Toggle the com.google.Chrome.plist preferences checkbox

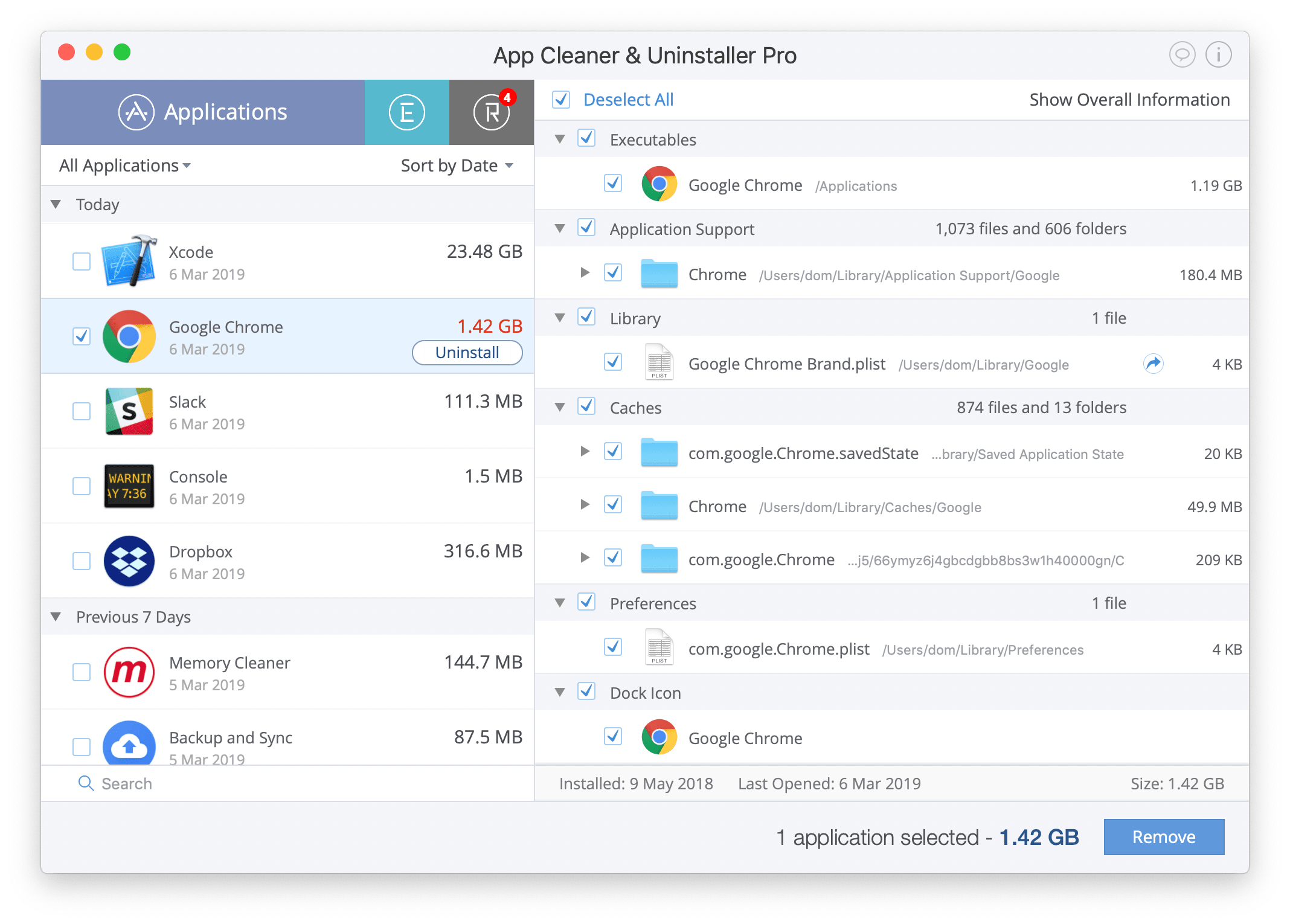click(x=611, y=649)
